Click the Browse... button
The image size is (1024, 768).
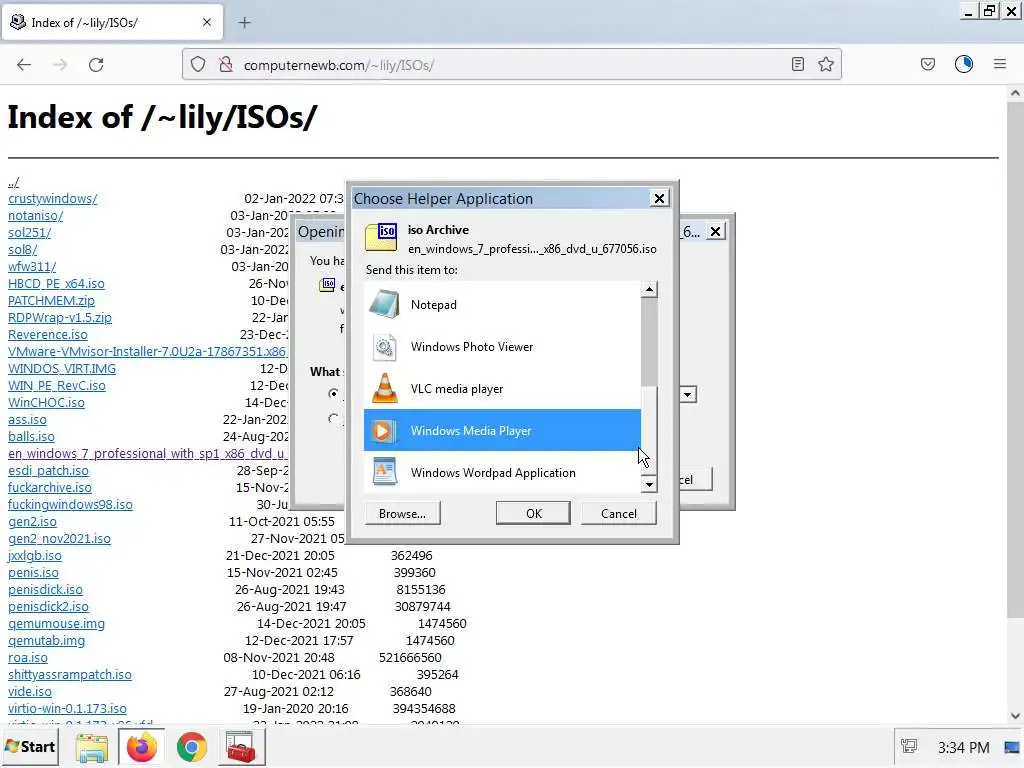[x=402, y=513]
